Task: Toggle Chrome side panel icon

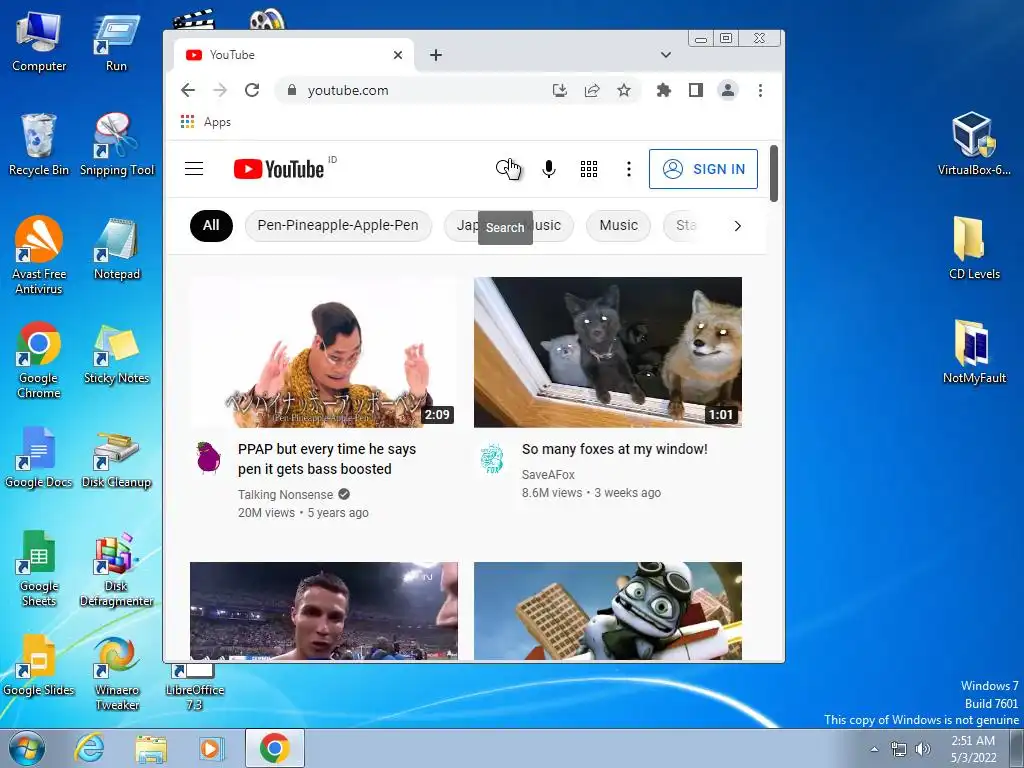Action: [696, 90]
